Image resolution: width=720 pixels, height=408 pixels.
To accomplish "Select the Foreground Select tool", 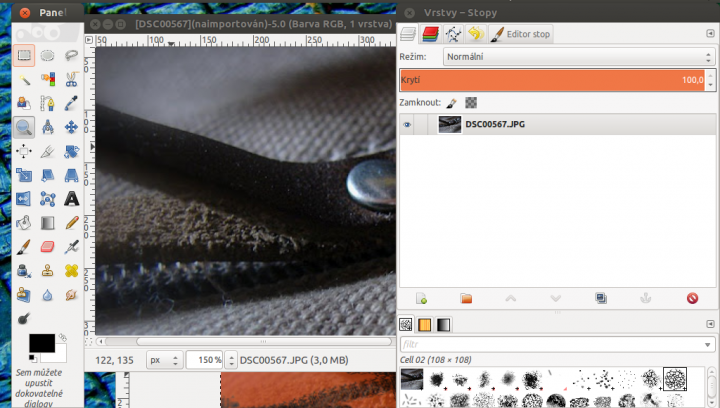I will pyautogui.click(x=24, y=103).
